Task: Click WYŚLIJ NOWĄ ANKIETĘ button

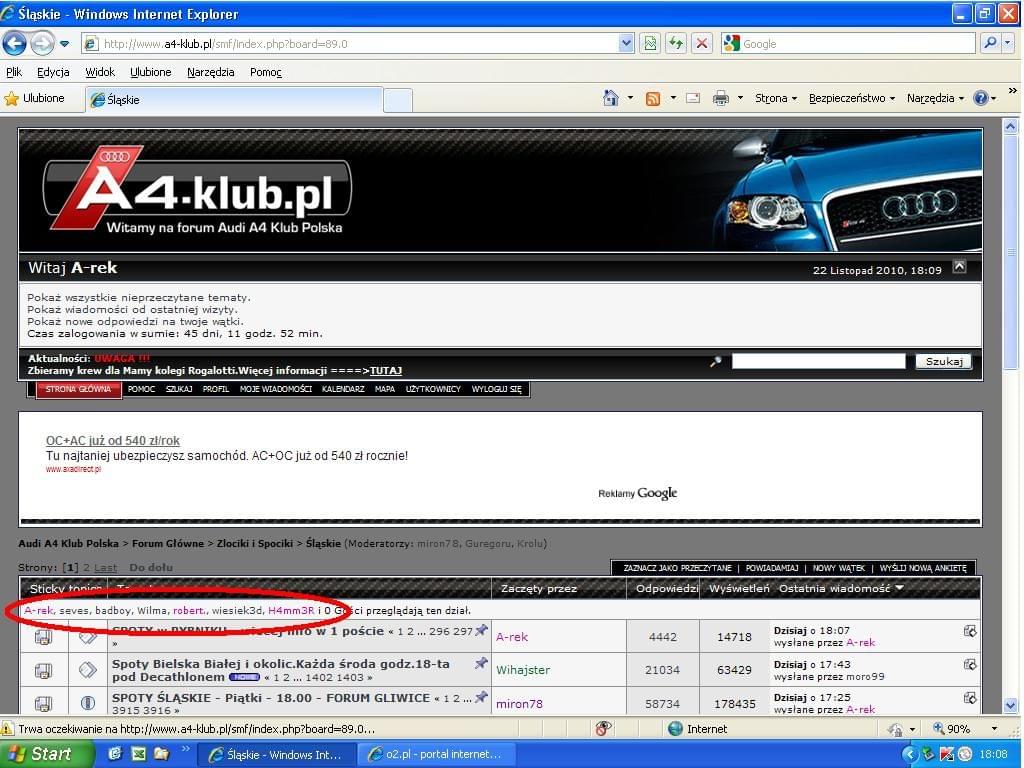Action: 923,568
